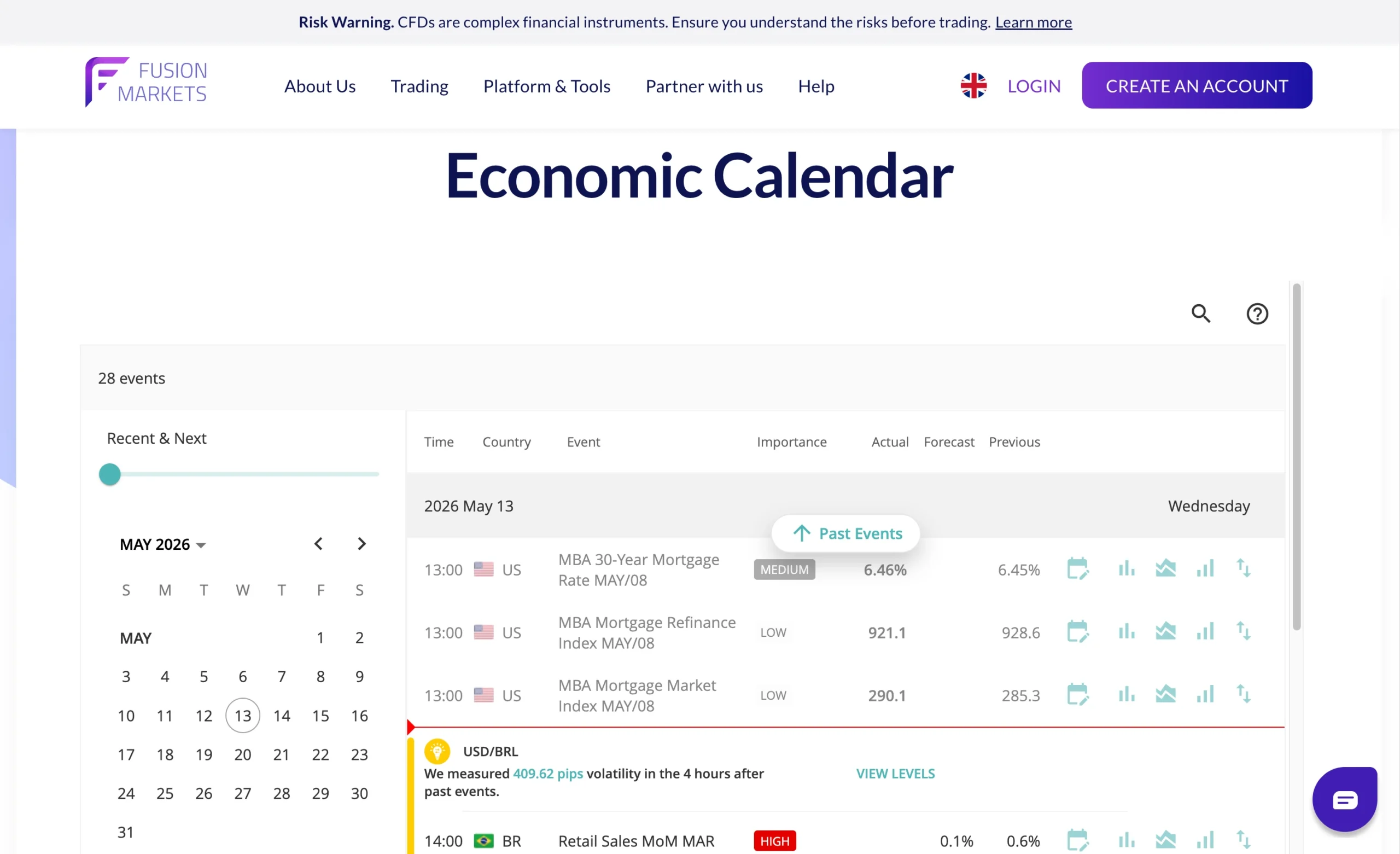Image resolution: width=1400 pixels, height=854 pixels.
Task: Click the USD/BRL lightbulb insight icon
Action: point(437,752)
